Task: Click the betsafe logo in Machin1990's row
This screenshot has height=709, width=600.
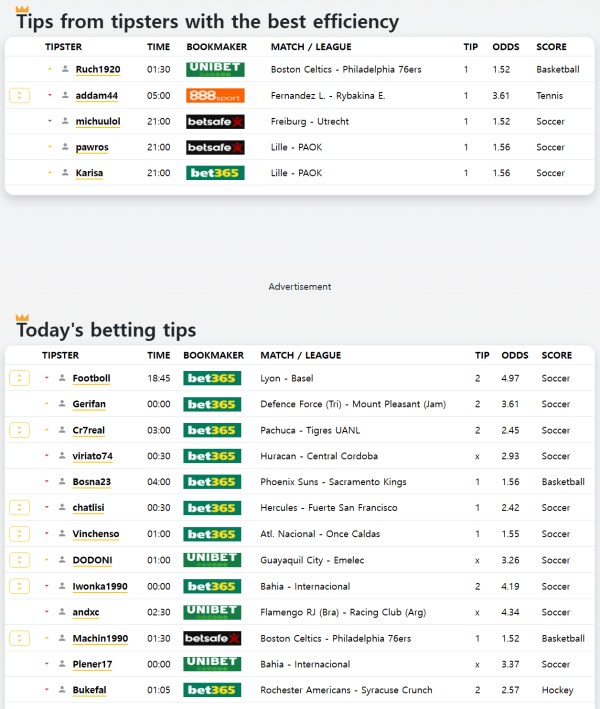Action: click(x=212, y=638)
